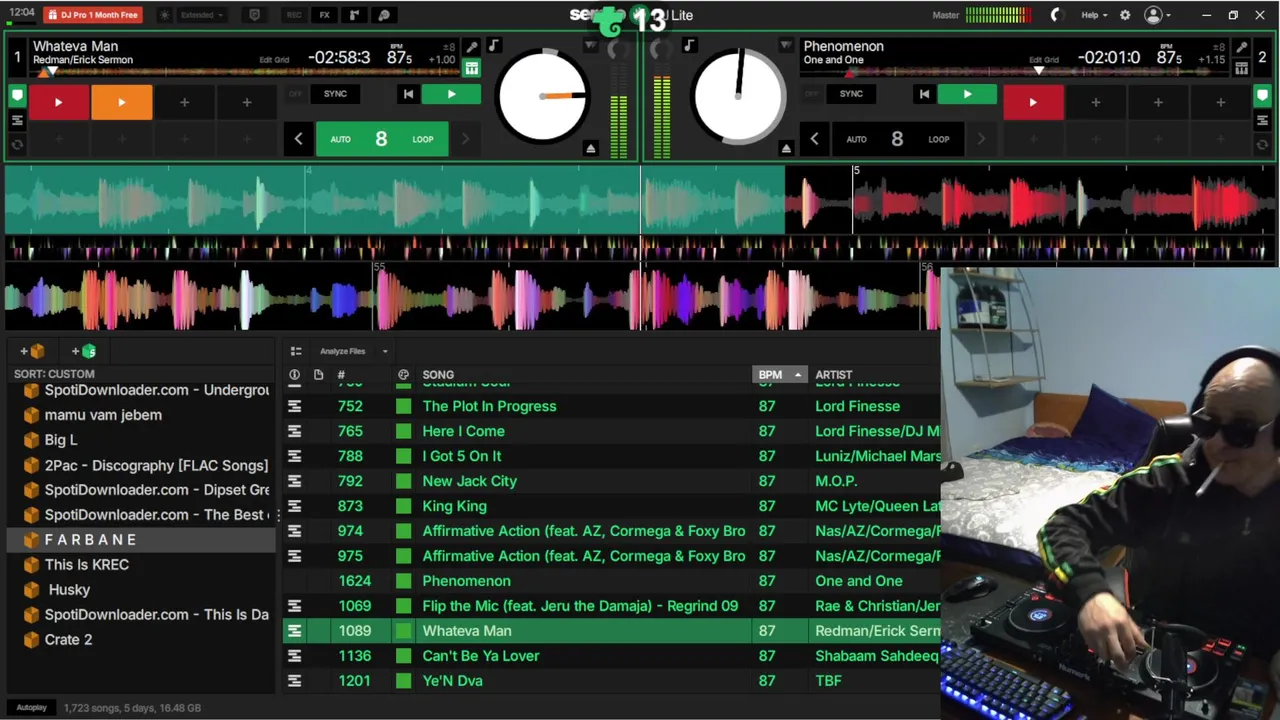The image size is (1280, 720).
Task: Open deck 2 tempo range dropdown triangle
Action: pos(786,46)
